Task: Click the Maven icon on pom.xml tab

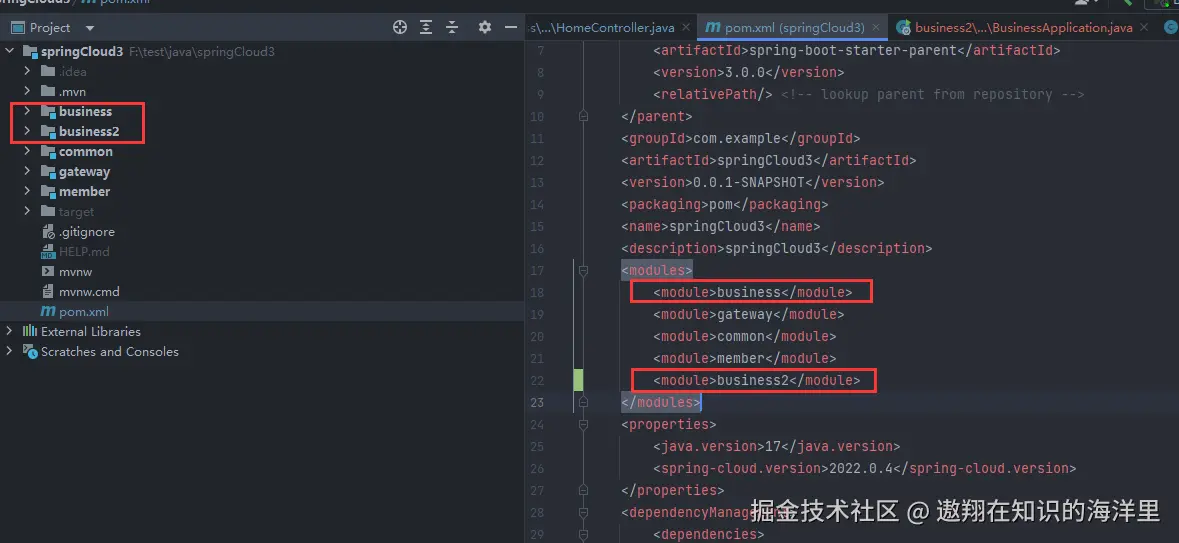Action: (712, 28)
